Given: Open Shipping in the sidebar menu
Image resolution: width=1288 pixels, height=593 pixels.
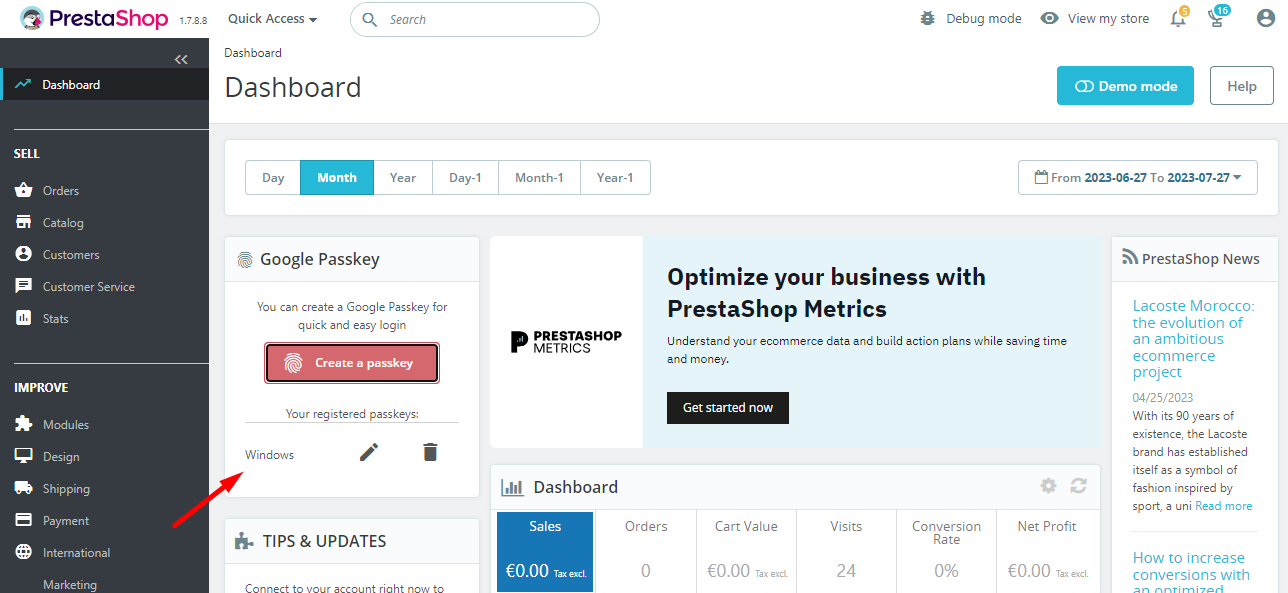Looking at the screenshot, I should tap(66, 488).
